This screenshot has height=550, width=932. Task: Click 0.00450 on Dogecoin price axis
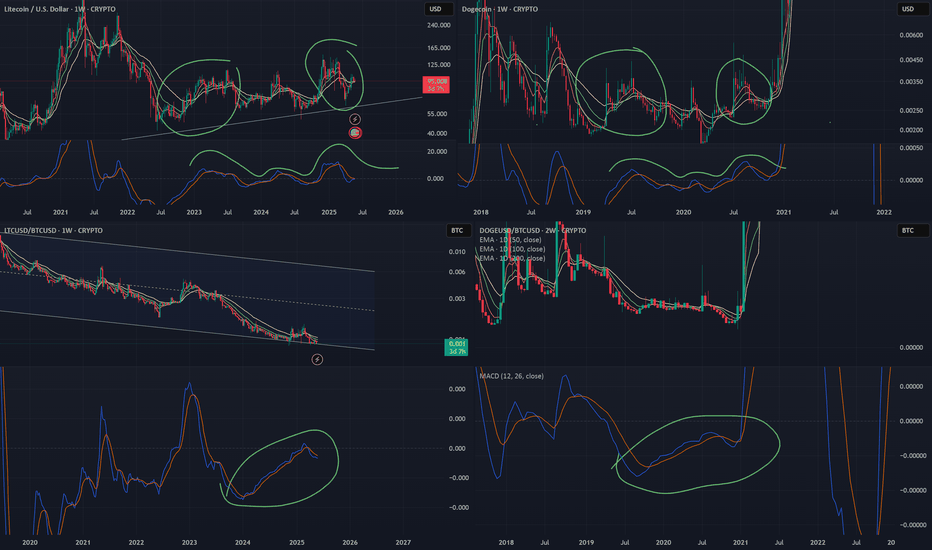point(911,60)
